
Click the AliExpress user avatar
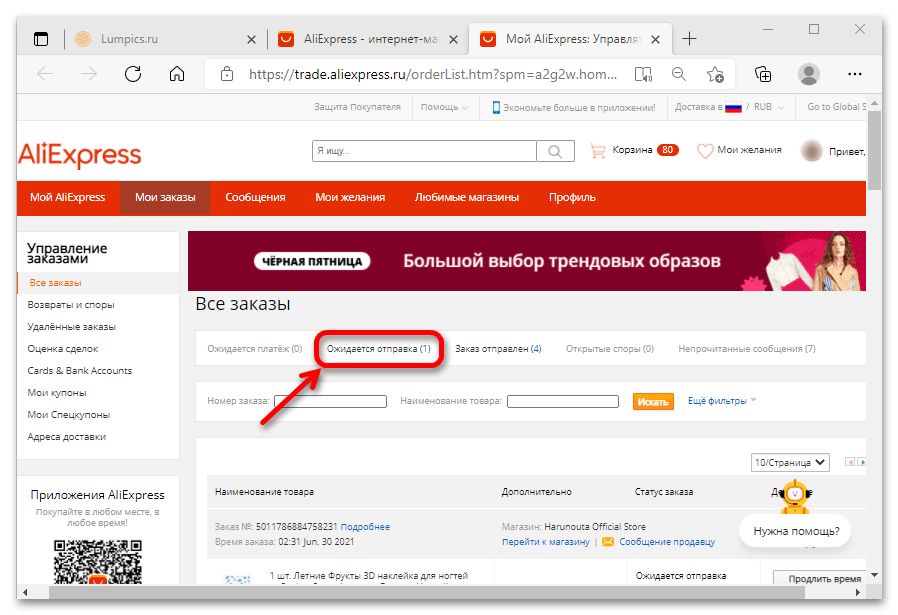pos(811,151)
